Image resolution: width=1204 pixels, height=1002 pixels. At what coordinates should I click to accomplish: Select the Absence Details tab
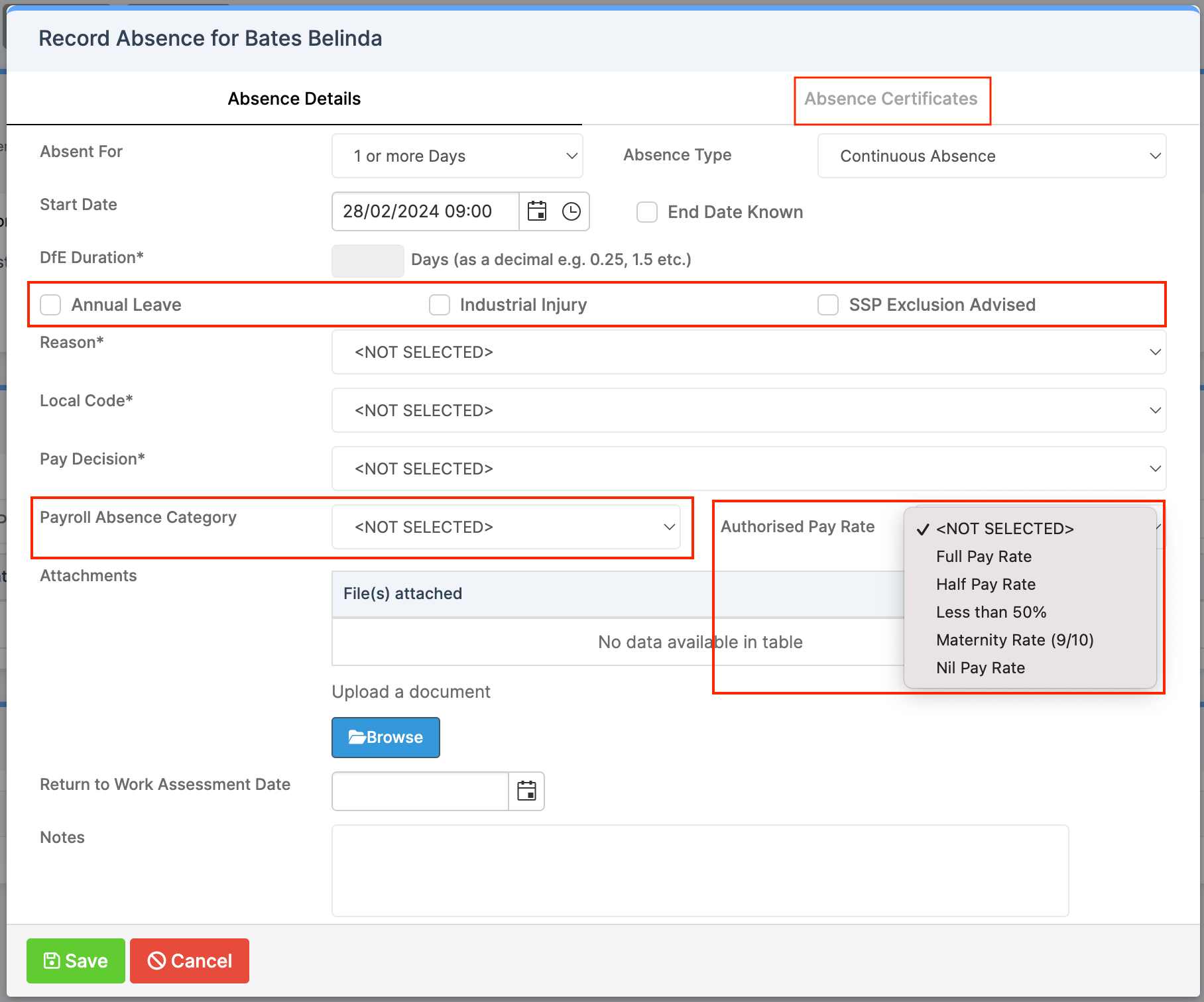coord(294,98)
